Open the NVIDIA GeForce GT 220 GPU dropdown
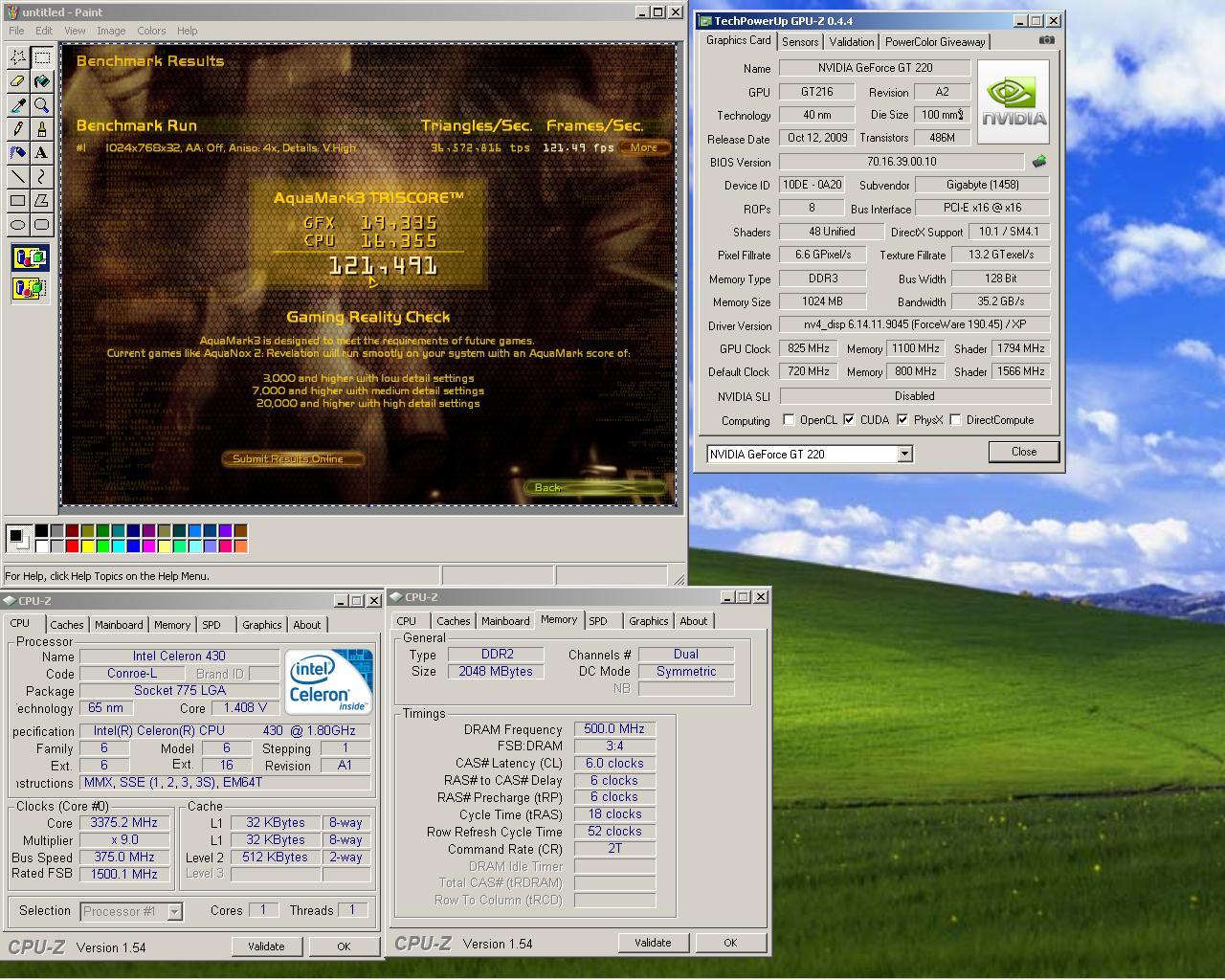Screen dimensions: 1225x980 904,454
